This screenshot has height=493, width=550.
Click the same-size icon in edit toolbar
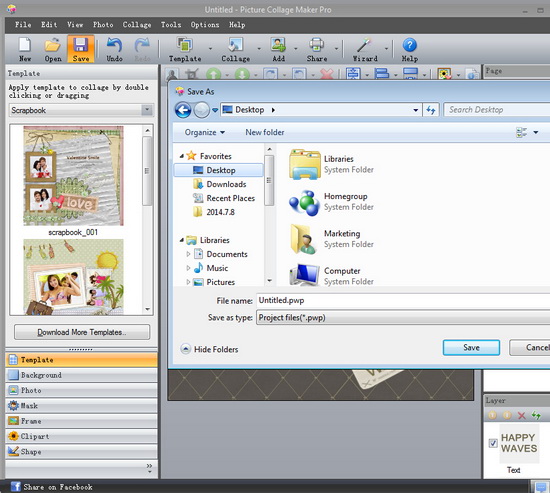pos(410,74)
